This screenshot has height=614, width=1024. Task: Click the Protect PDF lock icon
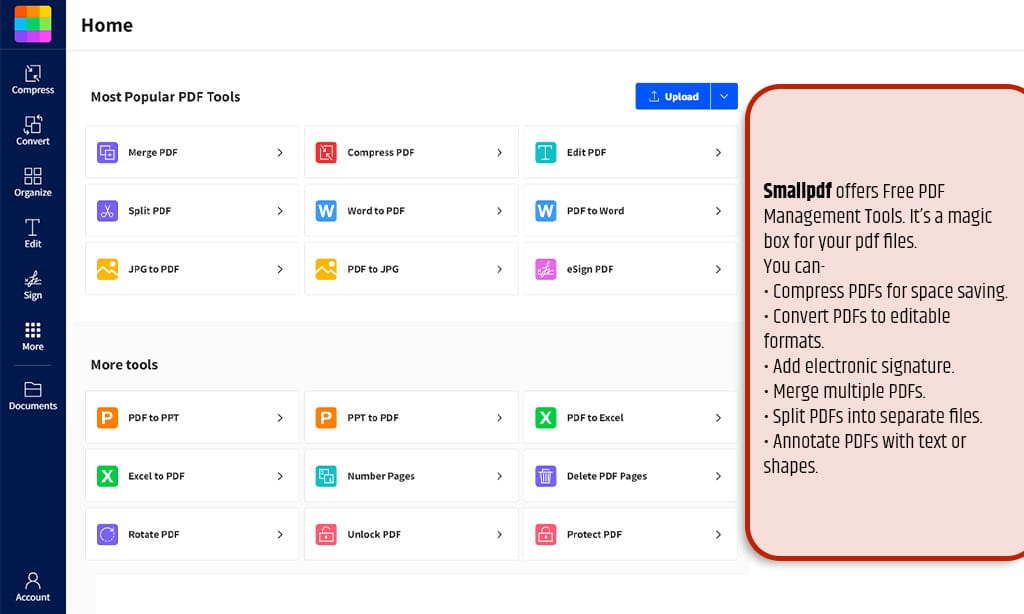(545, 534)
